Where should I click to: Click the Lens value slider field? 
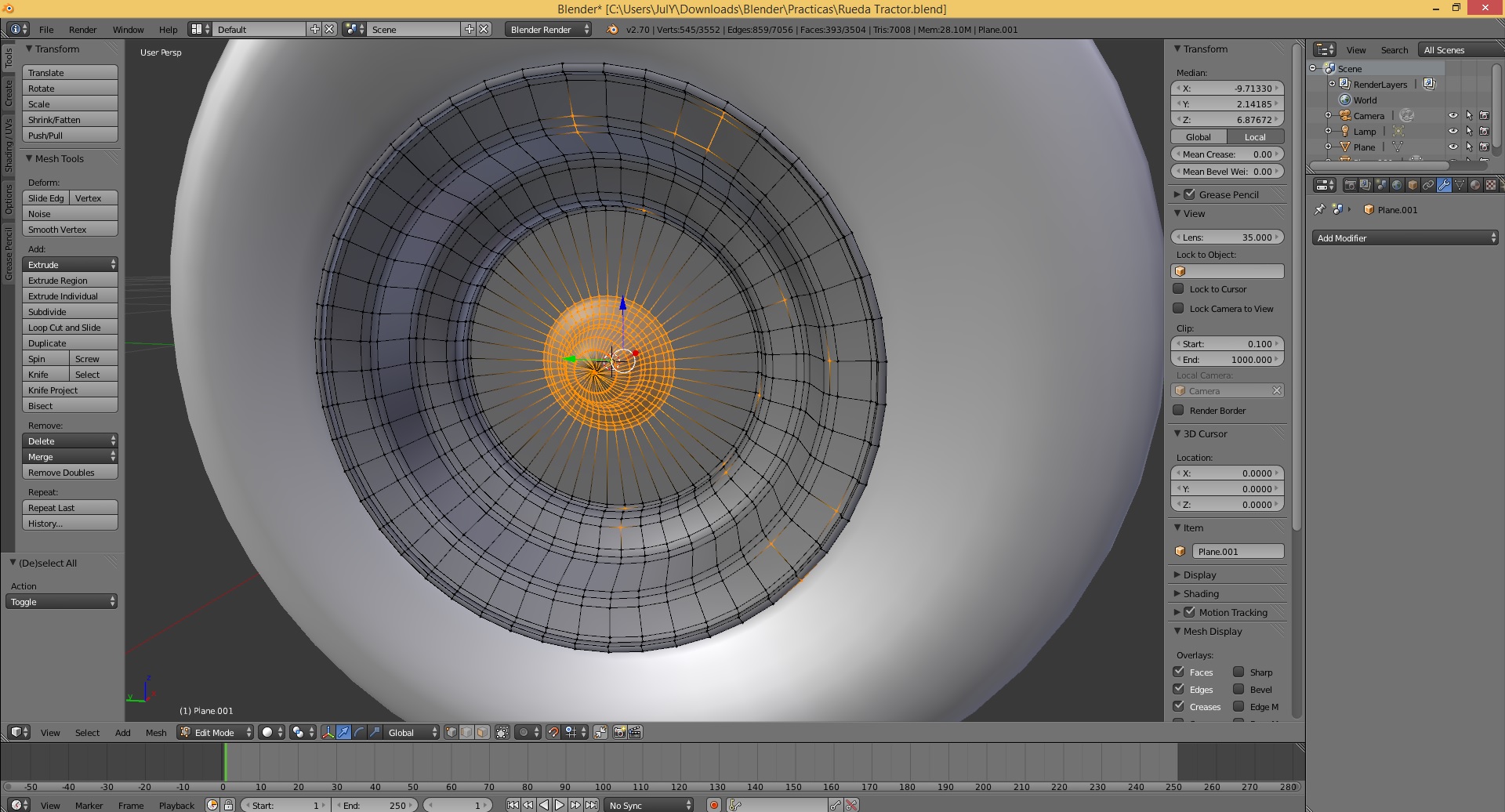[x=1227, y=237]
